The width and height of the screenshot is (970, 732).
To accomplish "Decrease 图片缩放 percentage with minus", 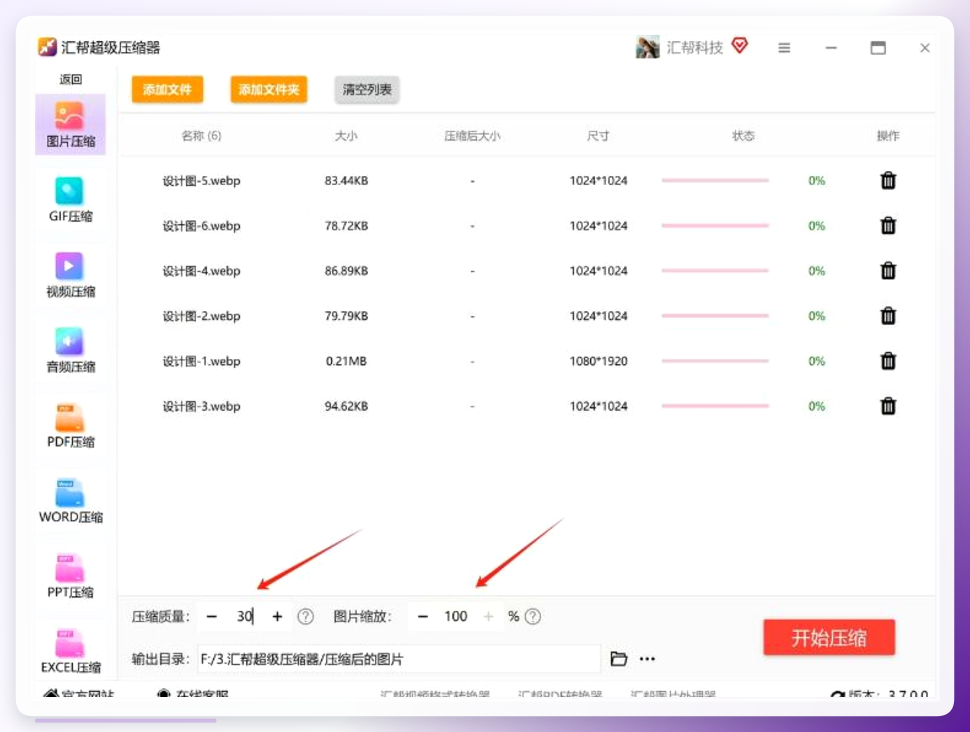I will [x=423, y=616].
